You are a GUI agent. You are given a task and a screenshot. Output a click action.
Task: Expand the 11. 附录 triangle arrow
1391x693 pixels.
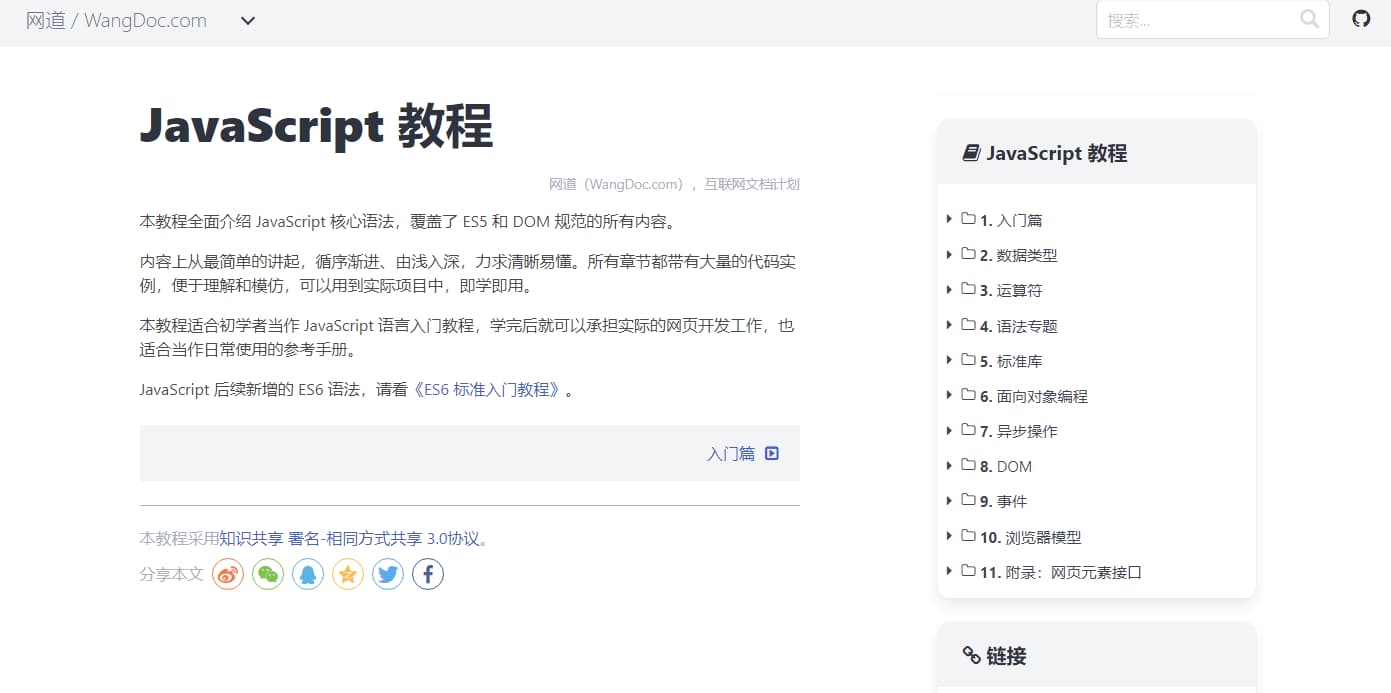(x=949, y=571)
